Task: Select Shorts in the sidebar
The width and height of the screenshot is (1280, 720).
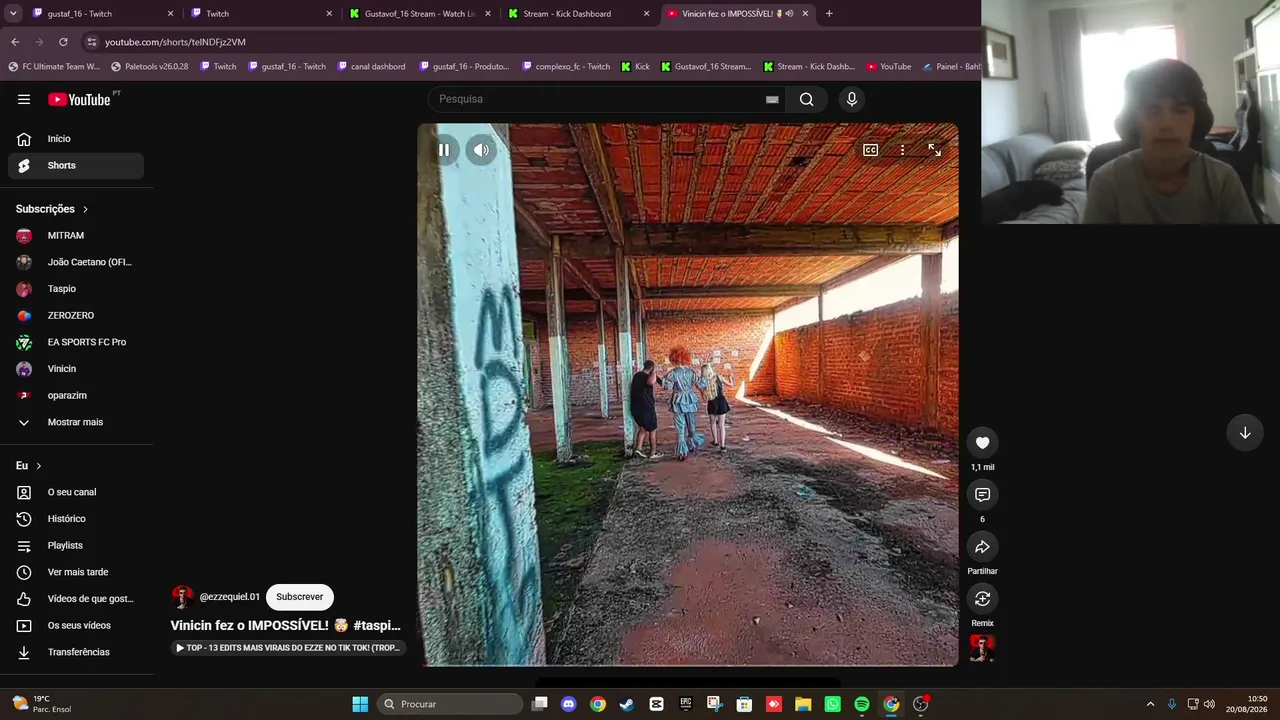Action: click(x=76, y=165)
